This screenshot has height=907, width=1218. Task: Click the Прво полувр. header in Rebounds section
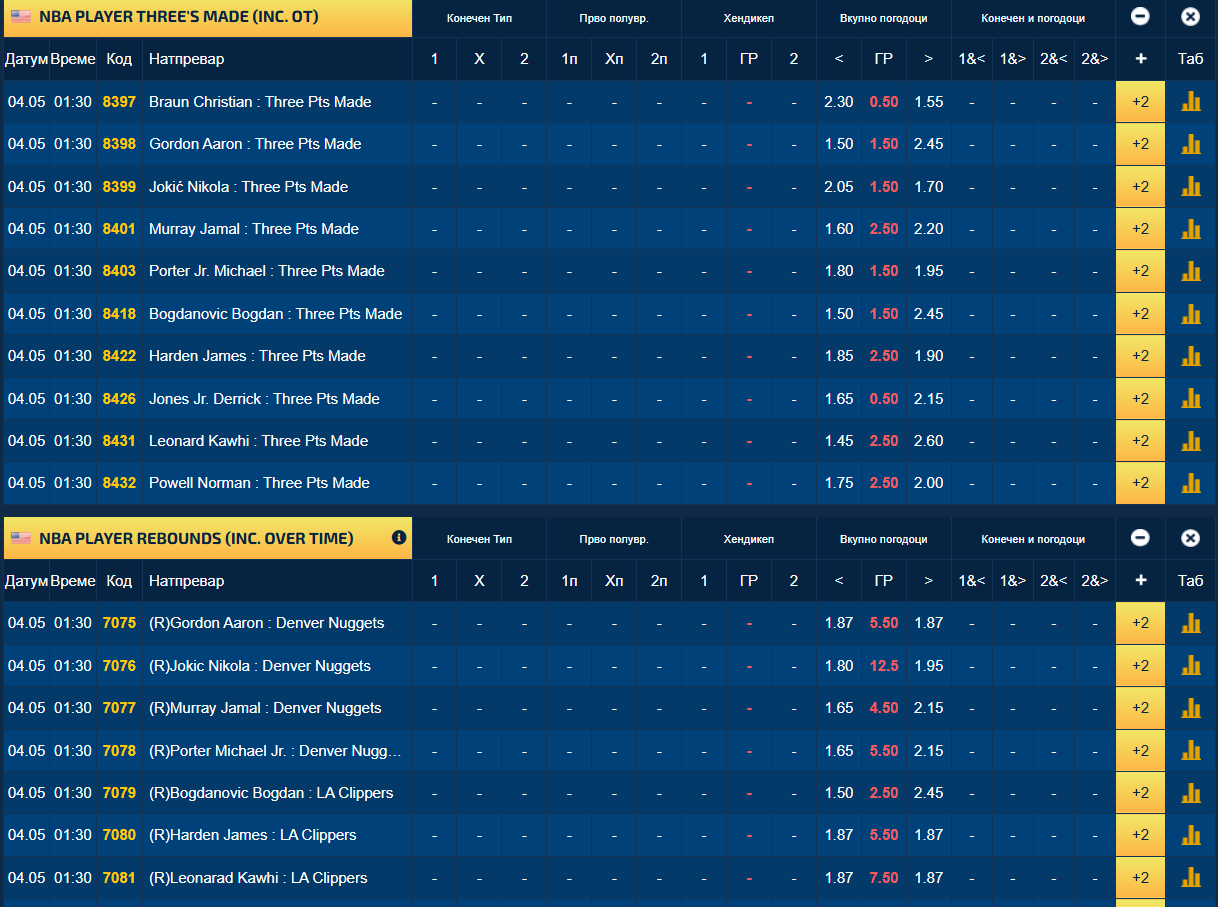(614, 539)
